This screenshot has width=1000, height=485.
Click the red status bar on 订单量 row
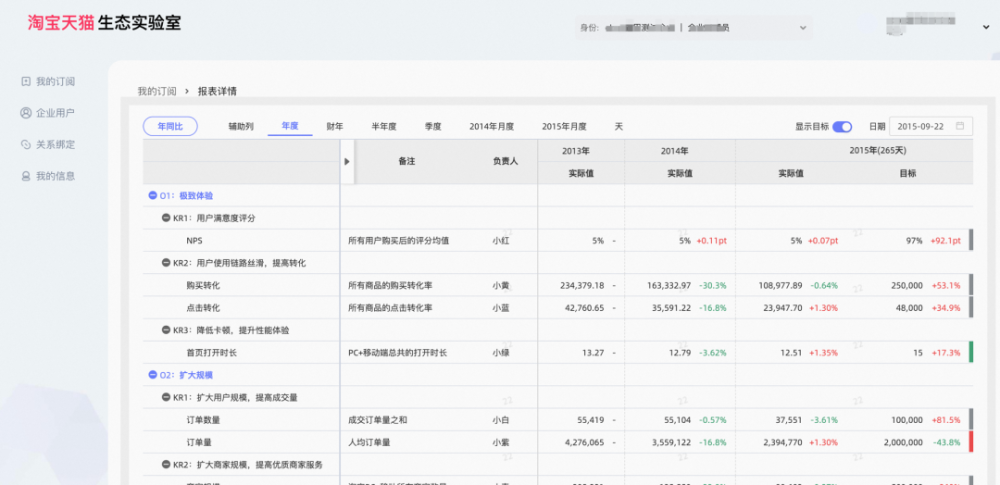tap(971, 442)
